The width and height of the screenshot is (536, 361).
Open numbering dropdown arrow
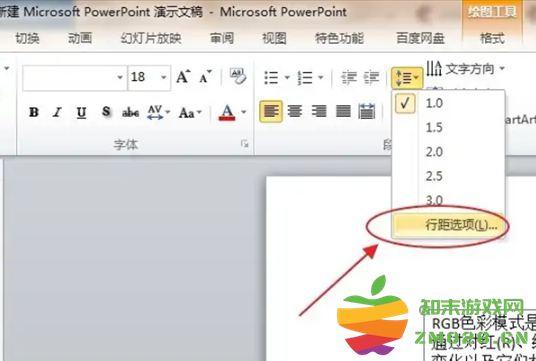click(x=321, y=78)
